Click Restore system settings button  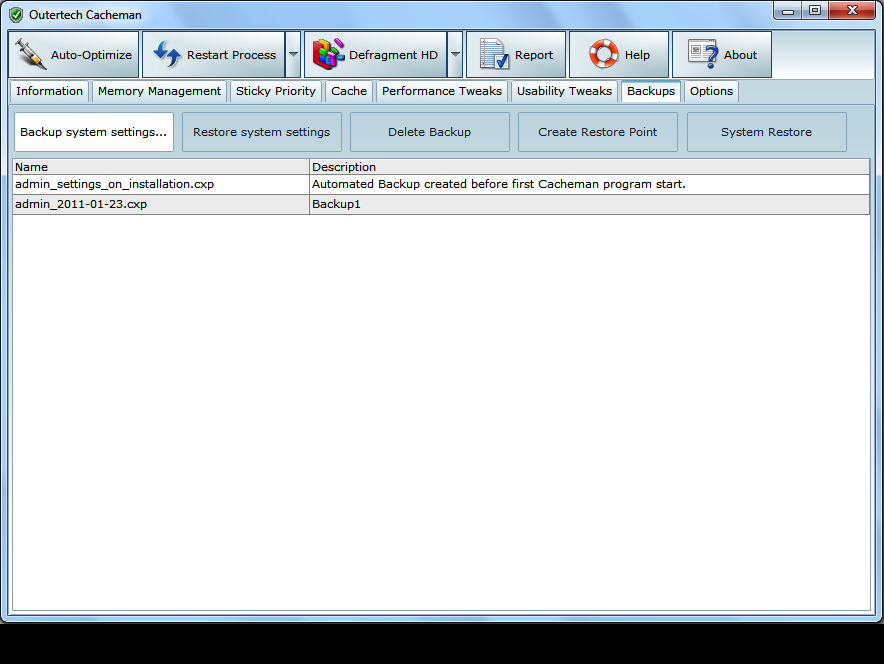click(x=262, y=132)
